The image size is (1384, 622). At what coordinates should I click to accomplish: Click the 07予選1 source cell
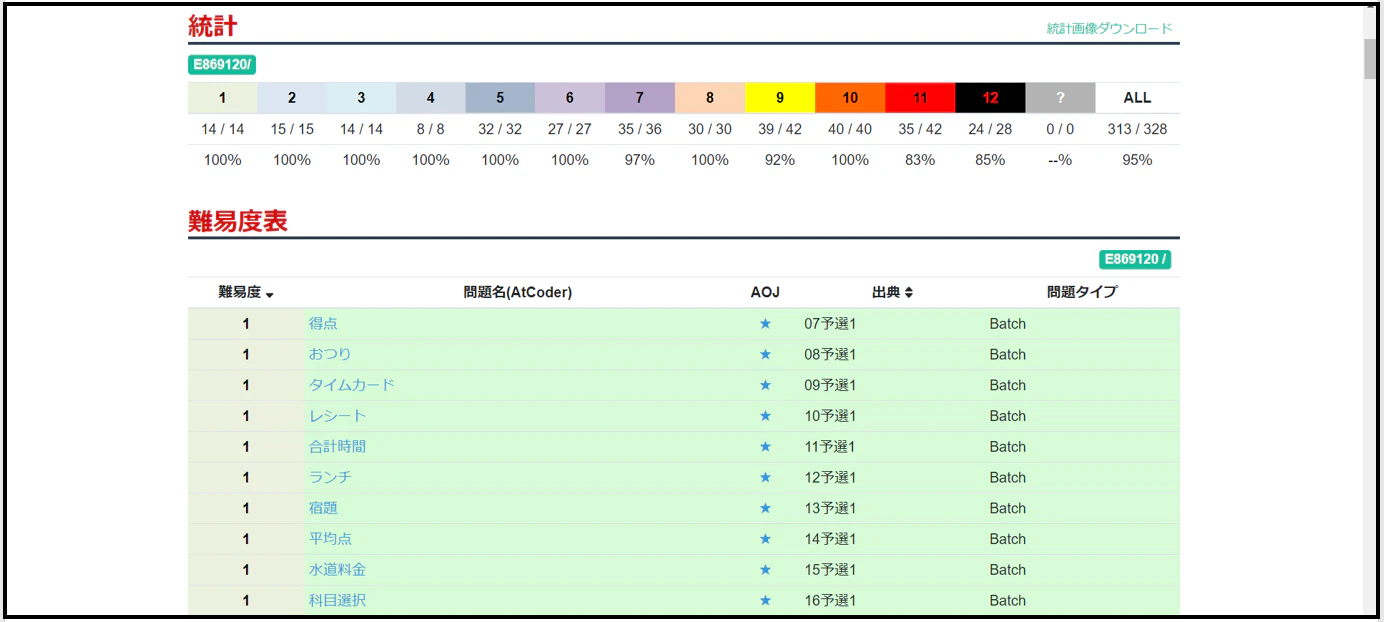(830, 324)
